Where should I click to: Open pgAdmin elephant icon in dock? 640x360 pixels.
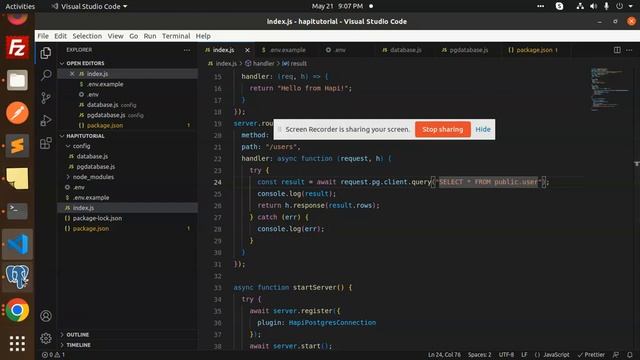click(x=17, y=277)
